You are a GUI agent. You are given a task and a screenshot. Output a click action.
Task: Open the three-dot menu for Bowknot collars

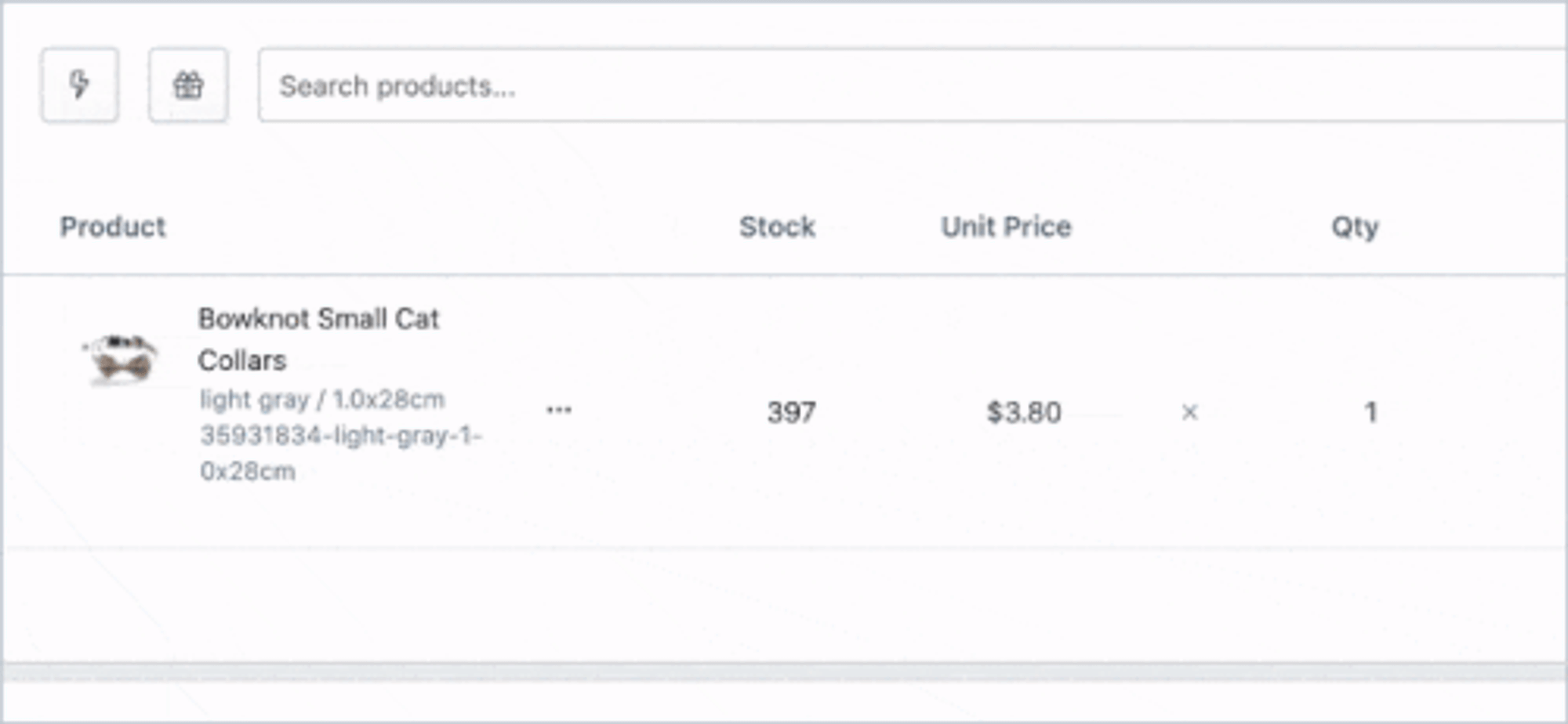click(559, 410)
